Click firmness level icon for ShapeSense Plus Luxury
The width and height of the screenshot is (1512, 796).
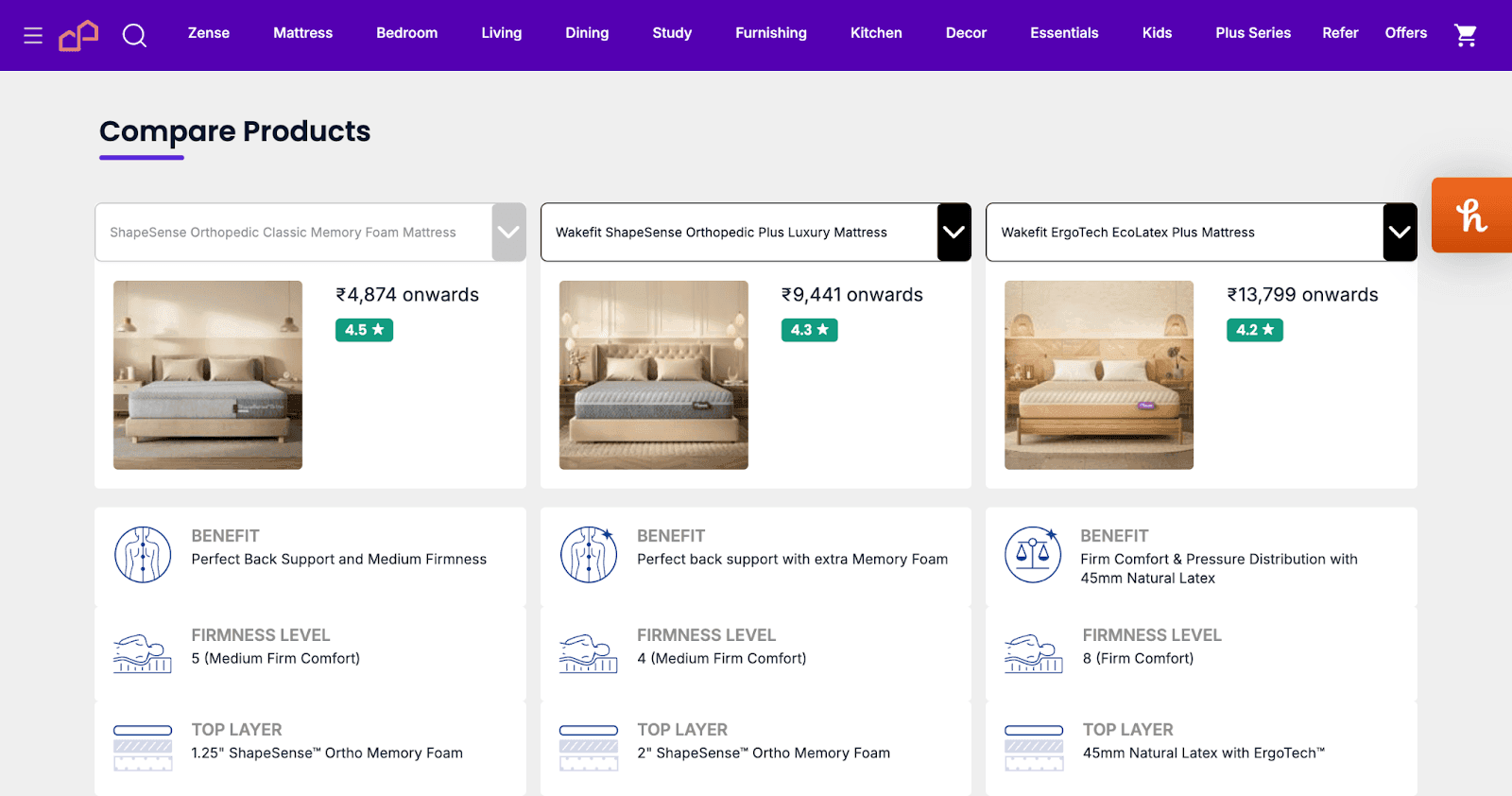coord(588,653)
